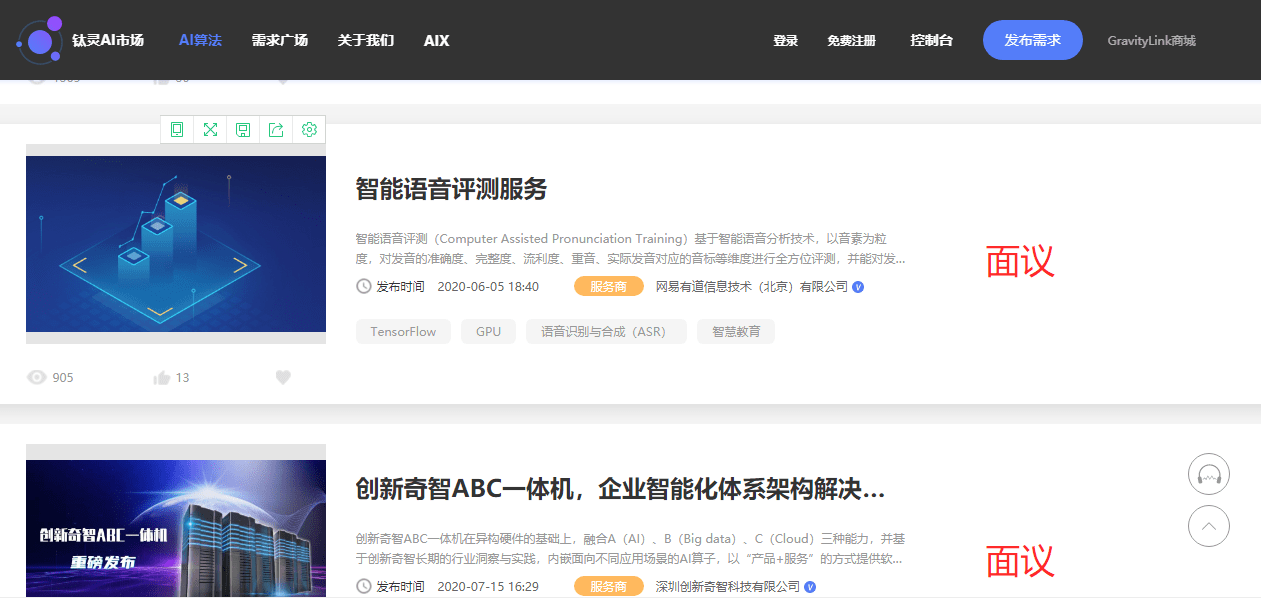Click the 免费注册 link
Viewport: 1261px width, 602px height.
pyautogui.click(x=851, y=41)
